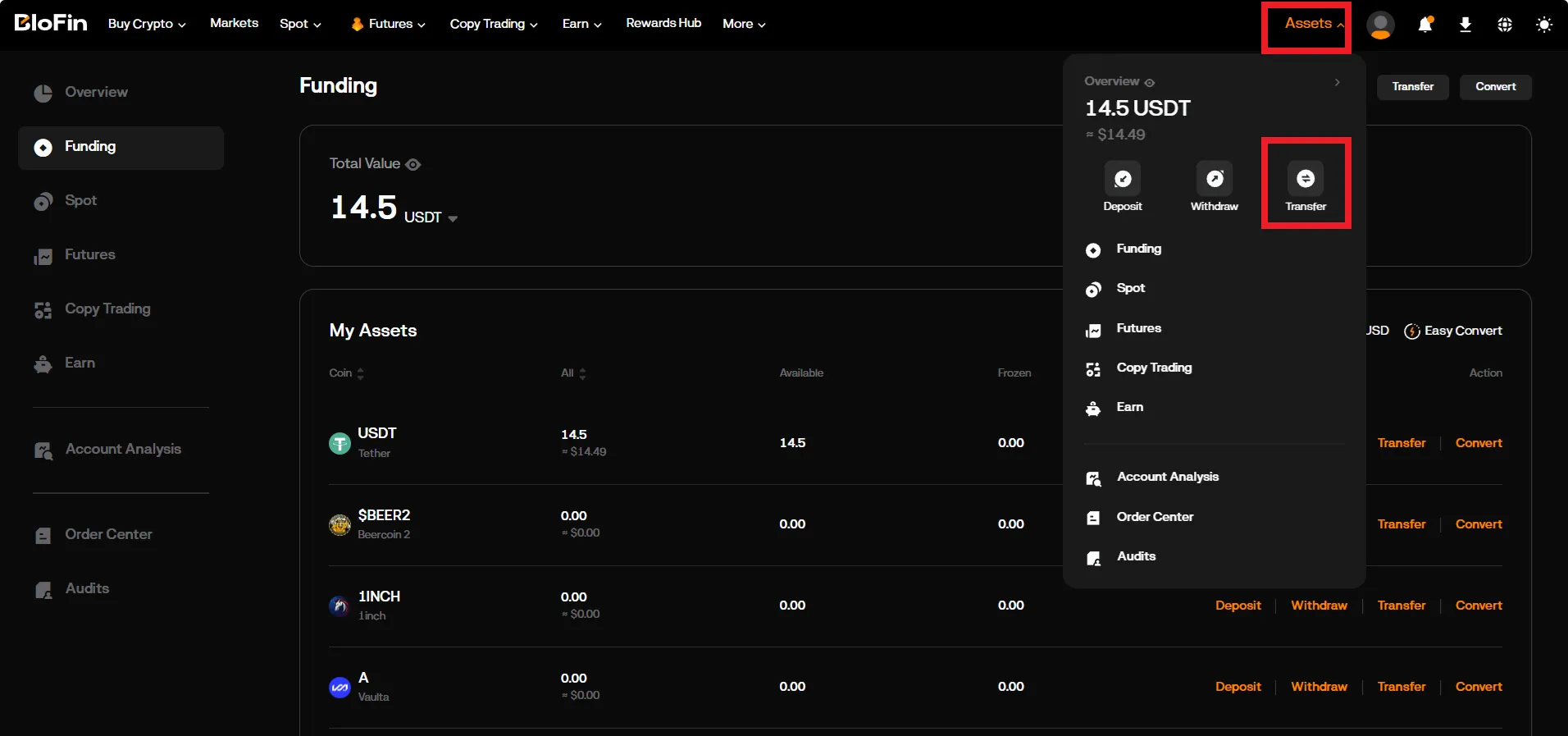
Task: Hide Total Value with eye icon
Action: tap(413, 165)
